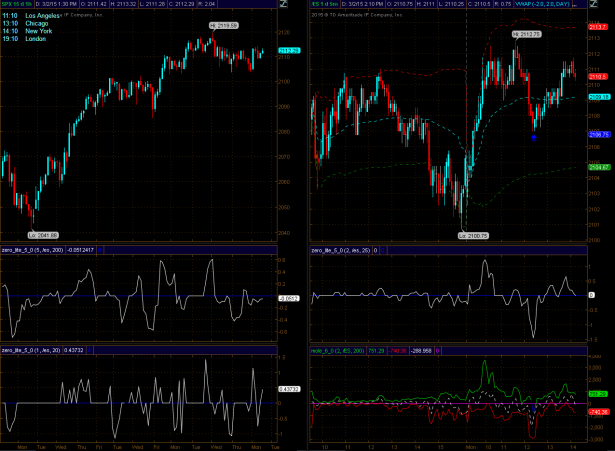The width and height of the screenshot is (615, 451).
Task: Click the H: 2113.32 high value in SPX header
Action: (x=124, y=4)
